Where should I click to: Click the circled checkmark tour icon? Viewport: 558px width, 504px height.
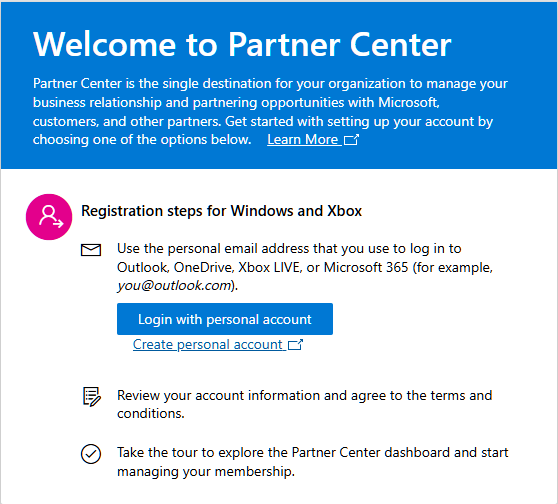pos(91,454)
